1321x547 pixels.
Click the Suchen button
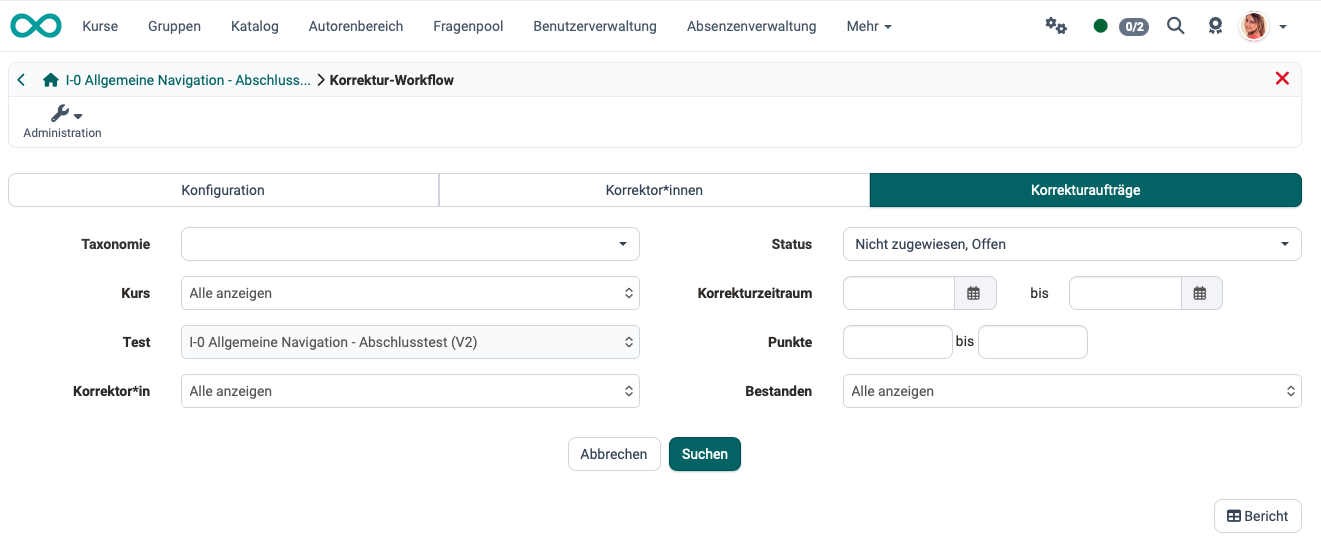[705, 454]
